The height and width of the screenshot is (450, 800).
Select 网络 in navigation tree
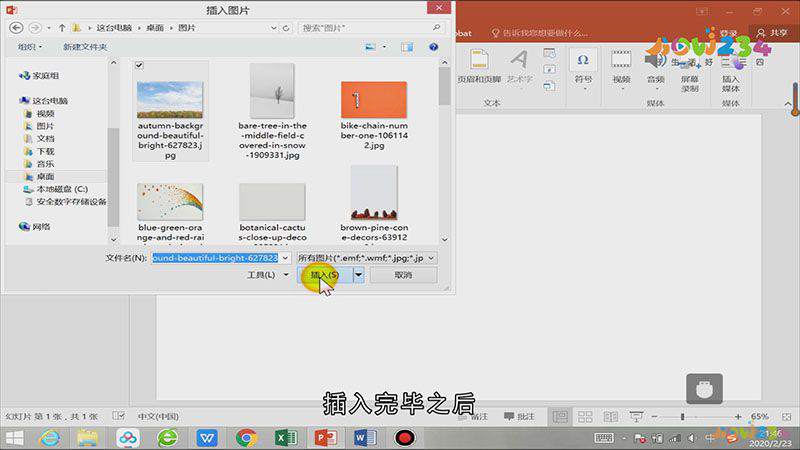tap(35, 227)
